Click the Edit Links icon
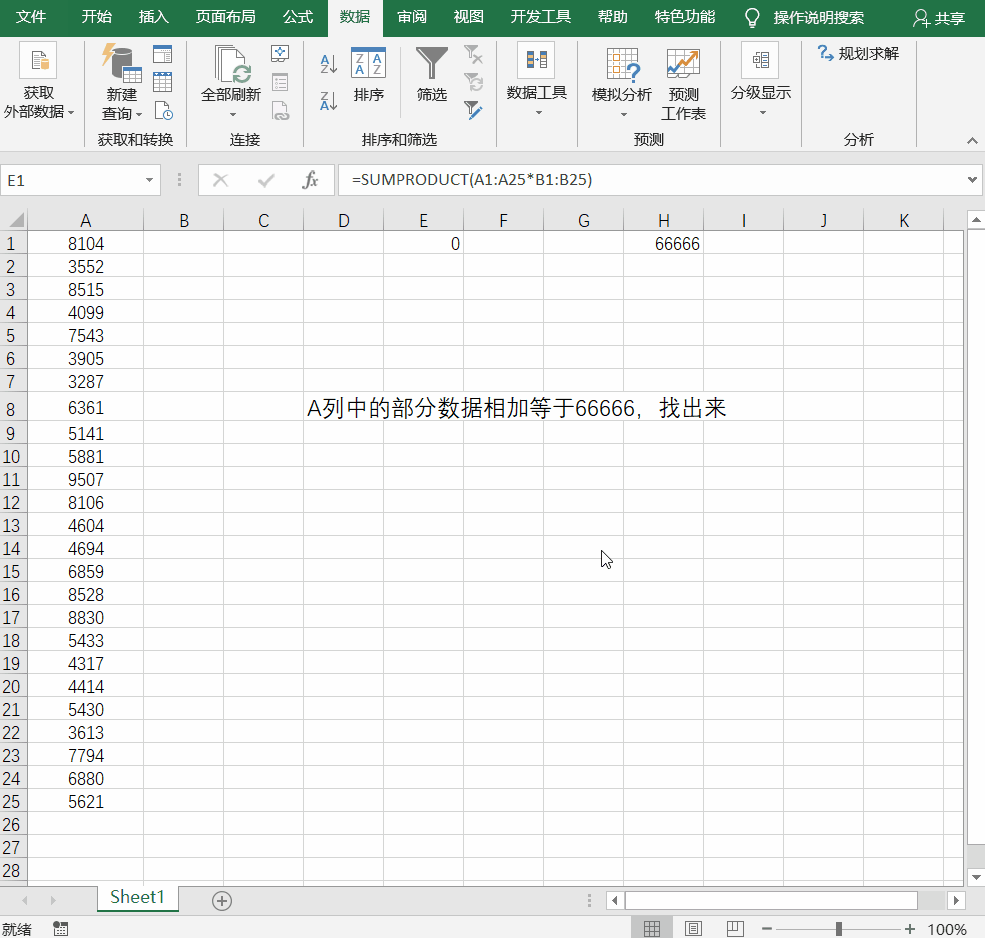Viewport: 985px width, 938px height. coord(280,111)
